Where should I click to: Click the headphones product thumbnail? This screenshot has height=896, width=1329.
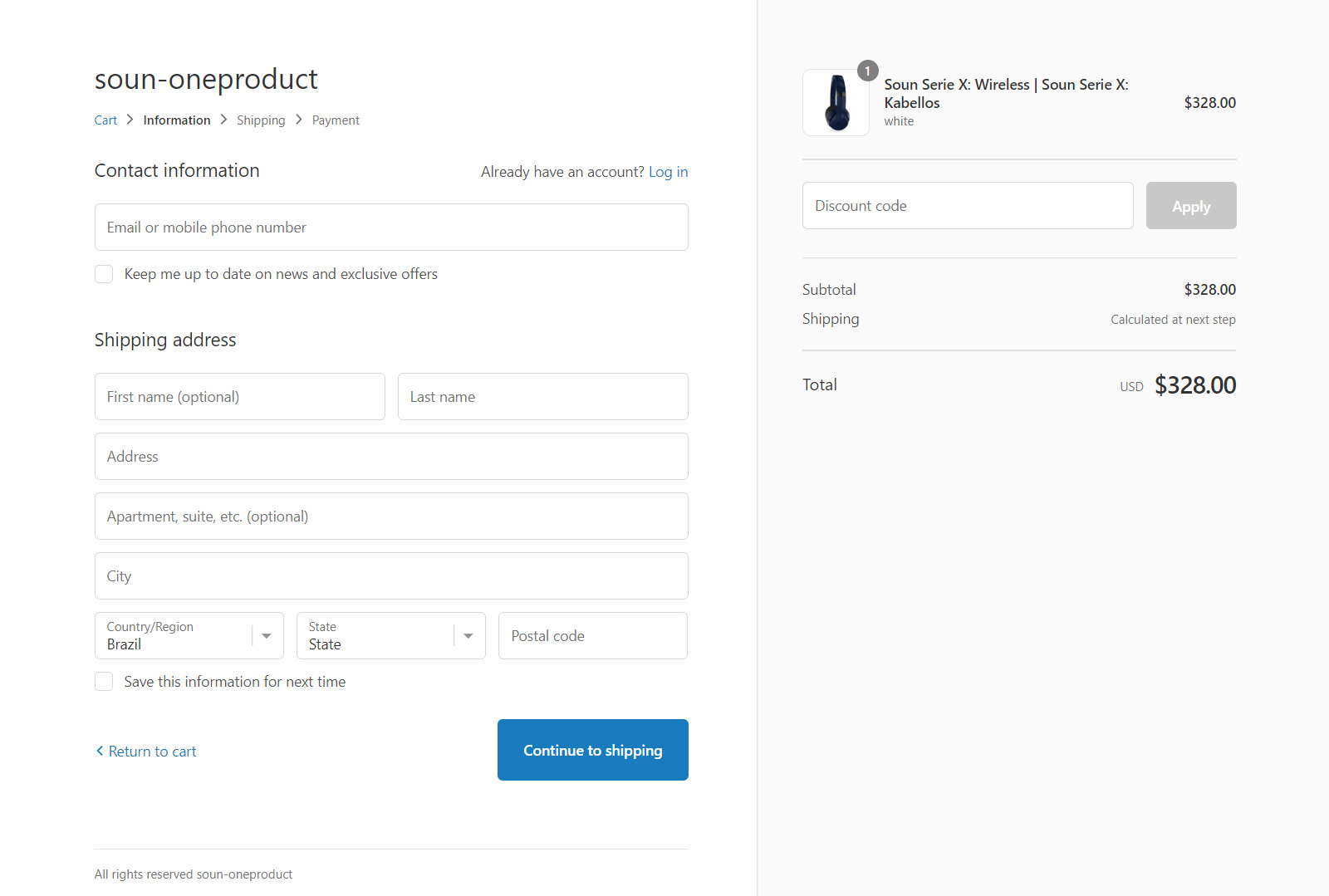(x=836, y=103)
